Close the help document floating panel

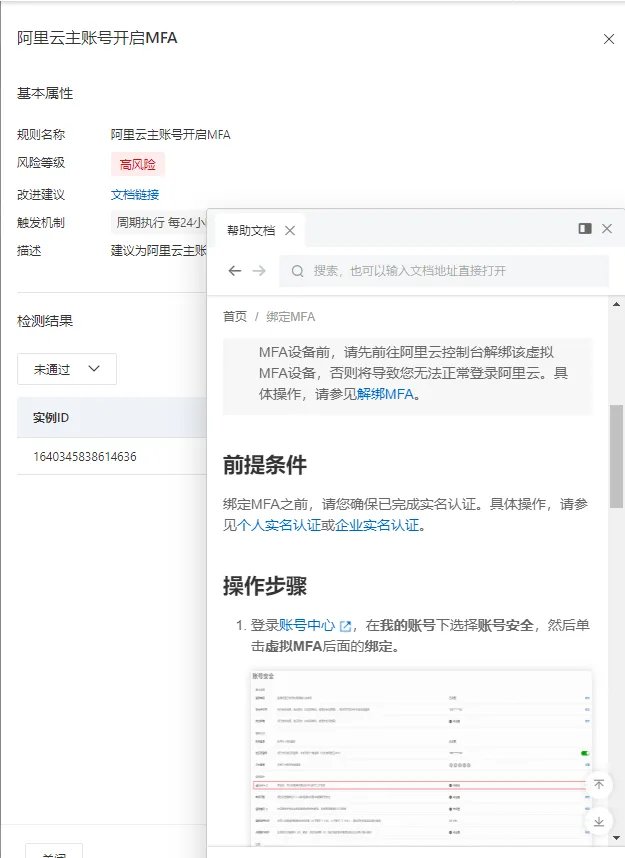[607, 228]
